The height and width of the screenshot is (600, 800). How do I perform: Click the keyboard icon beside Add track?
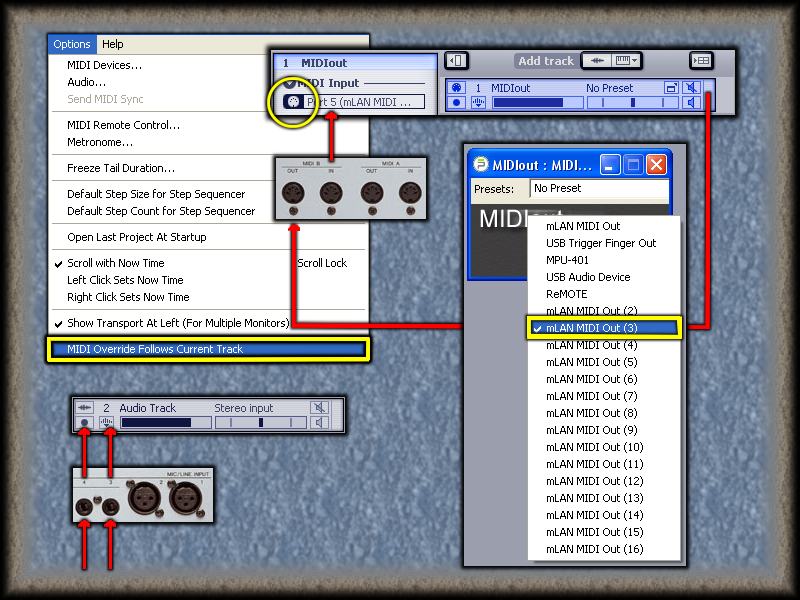pos(626,61)
